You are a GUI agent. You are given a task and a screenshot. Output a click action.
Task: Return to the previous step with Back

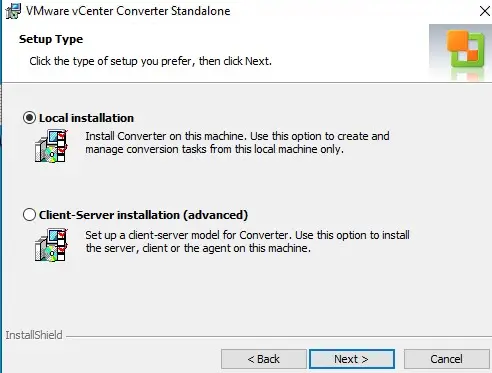[264, 359]
